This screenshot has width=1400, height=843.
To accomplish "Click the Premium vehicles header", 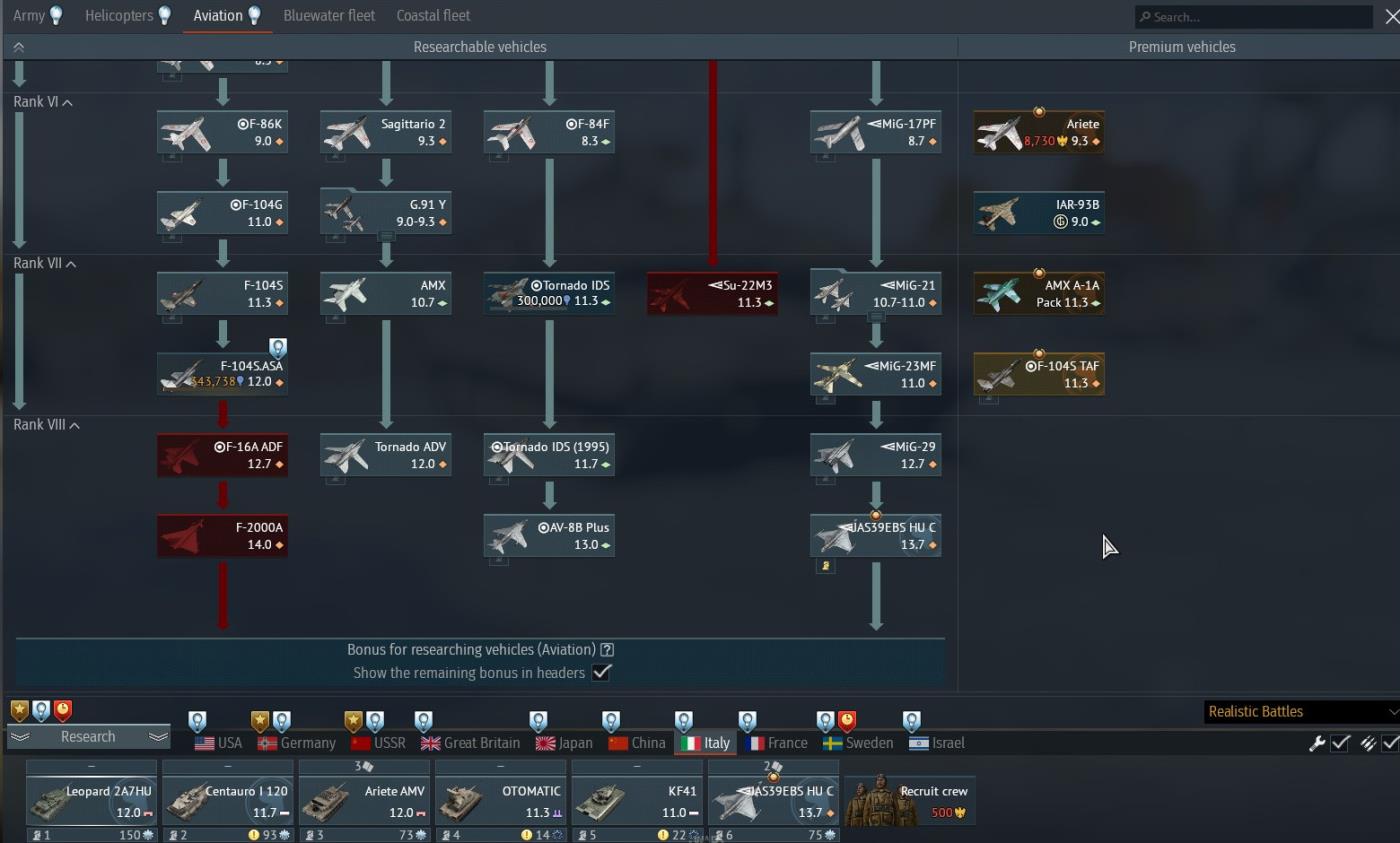I will [x=1182, y=47].
